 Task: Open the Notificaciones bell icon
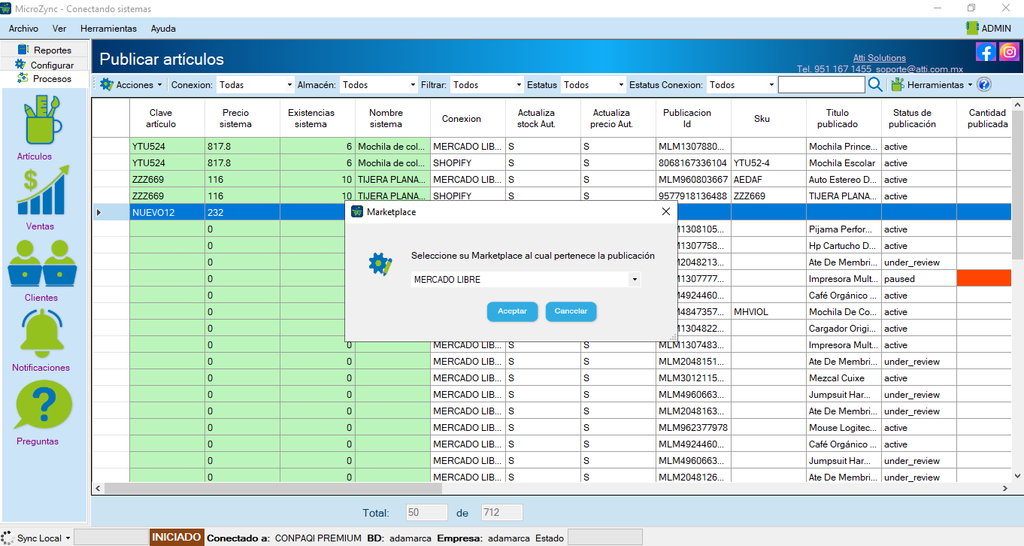42,334
